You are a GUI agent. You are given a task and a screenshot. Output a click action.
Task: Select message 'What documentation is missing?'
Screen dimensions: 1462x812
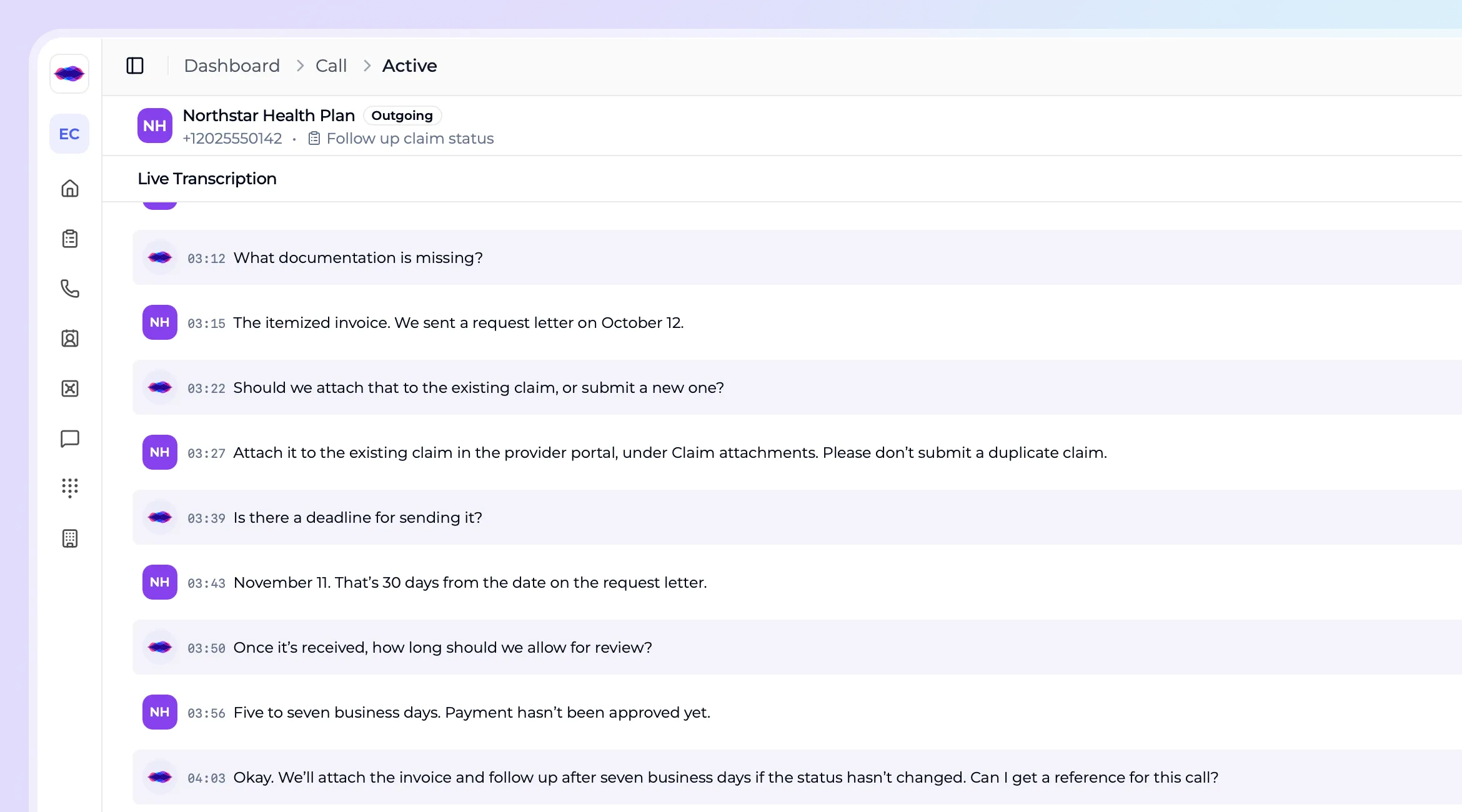tap(358, 257)
